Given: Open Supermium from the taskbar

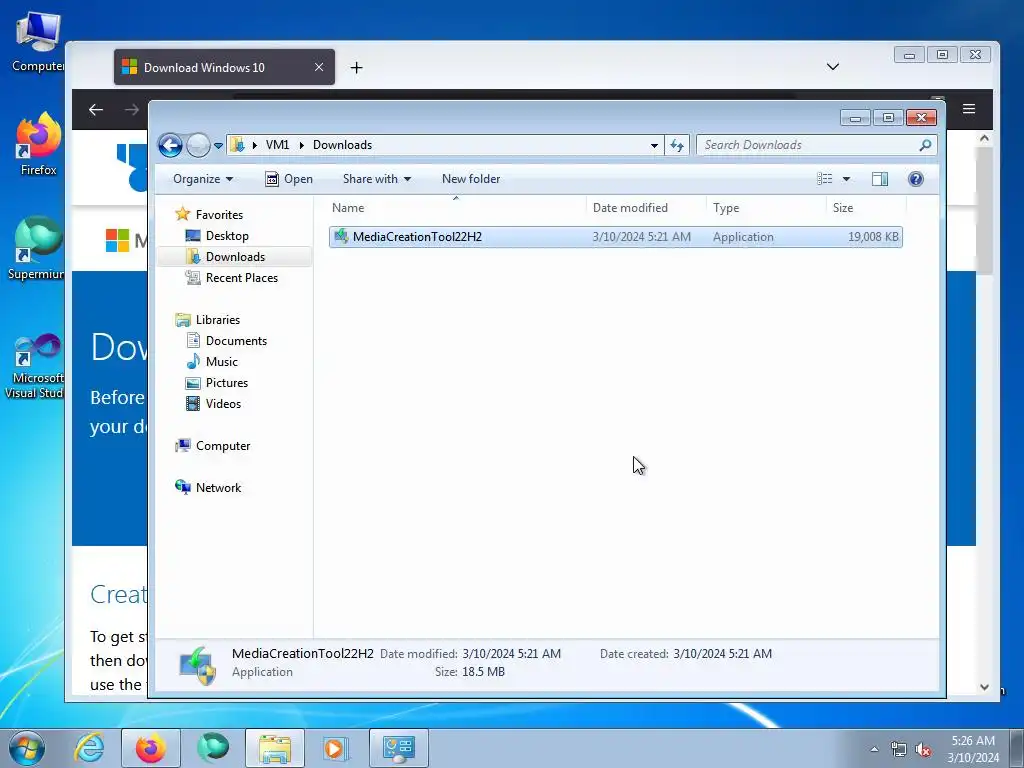Looking at the screenshot, I should click(x=213, y=748).
